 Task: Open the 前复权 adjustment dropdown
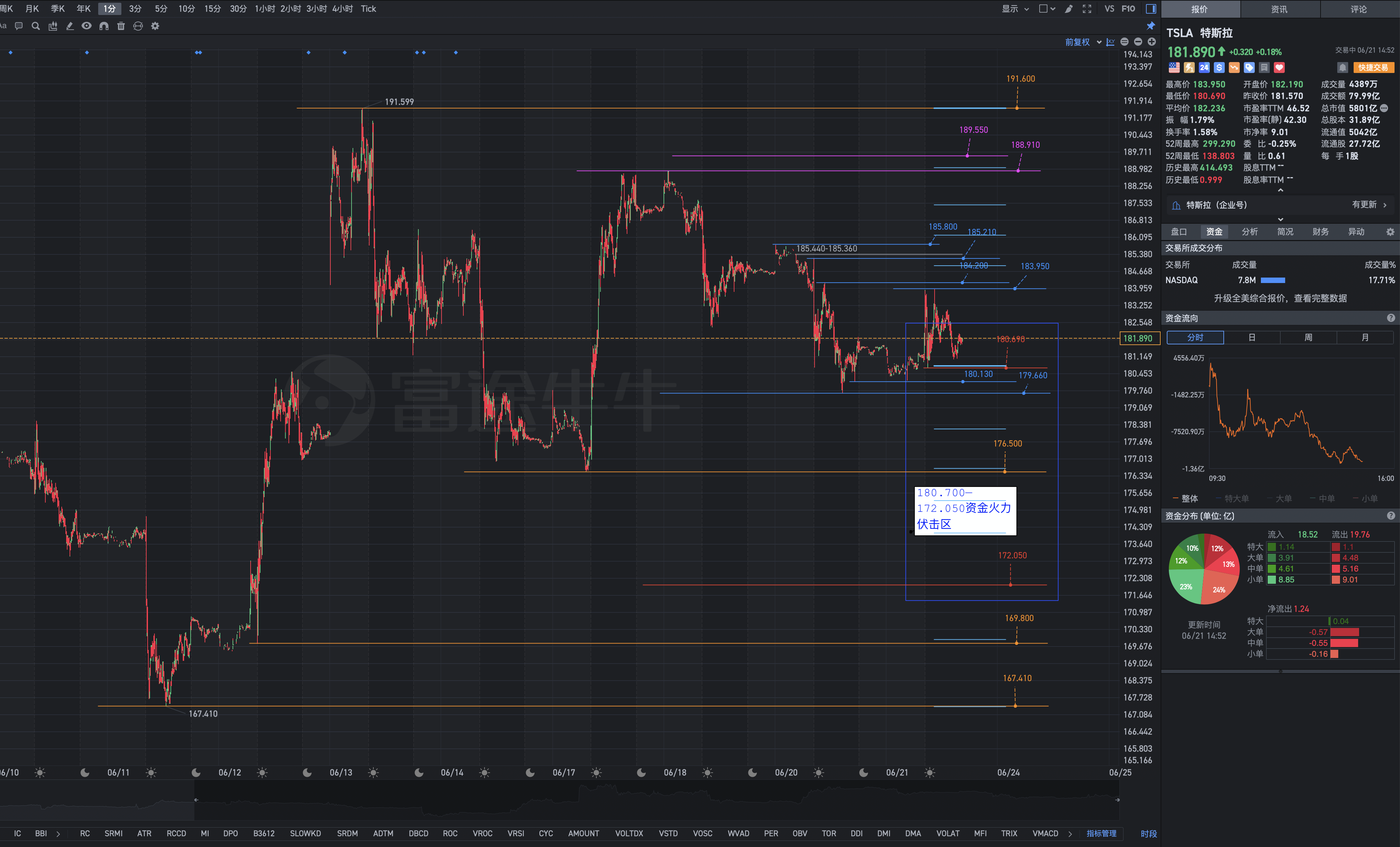click(1083, 42)
